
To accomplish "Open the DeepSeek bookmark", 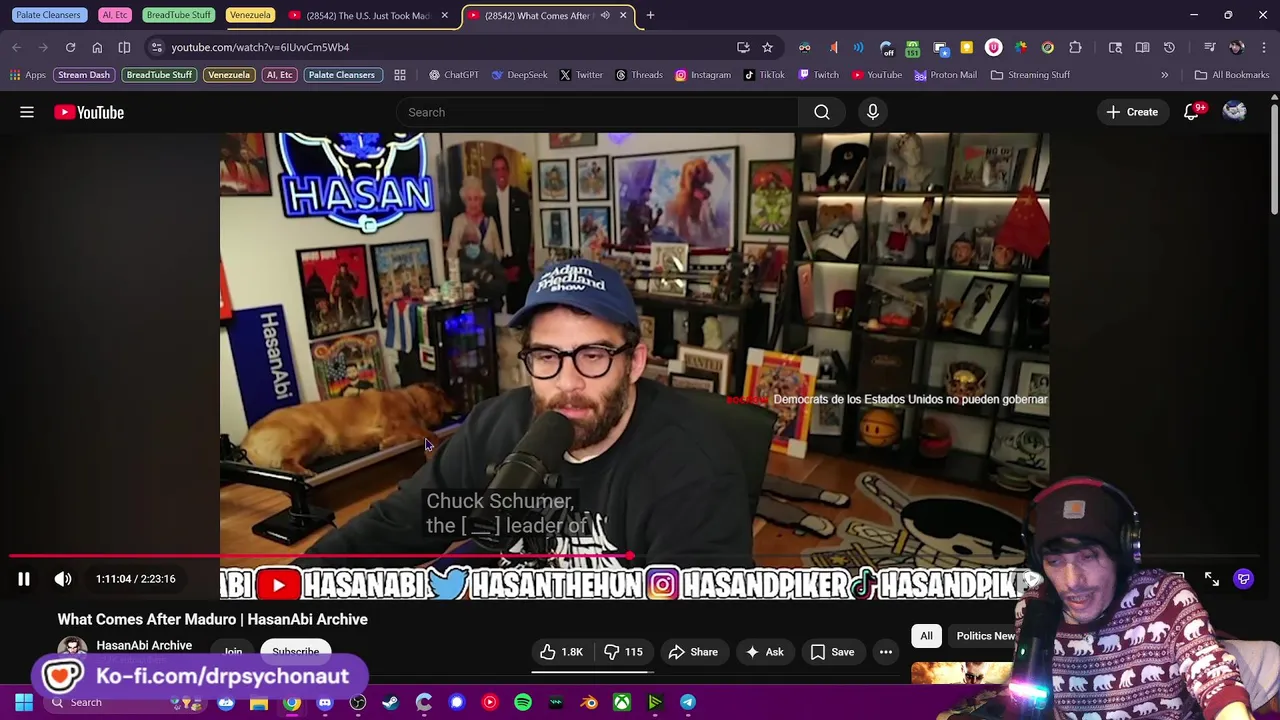I will click(x=519, y=75).
